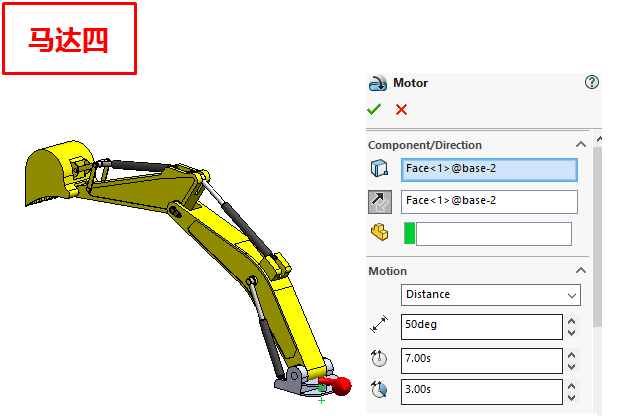This screenshot has width=625, height=416.
Task: Click the duration time clock icon
Action: point(379,389)
